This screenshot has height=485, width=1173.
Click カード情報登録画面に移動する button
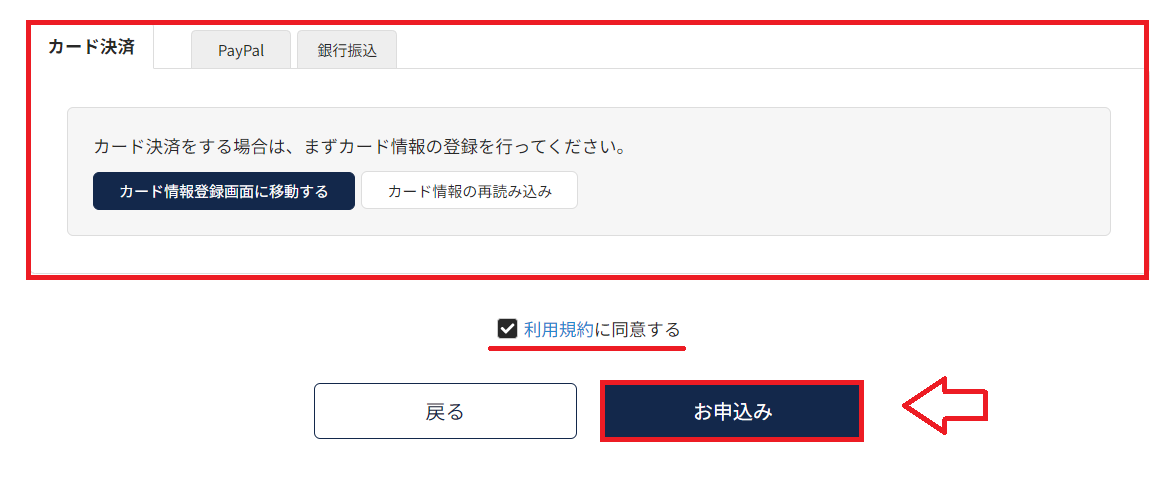click(x=223, y=191)
